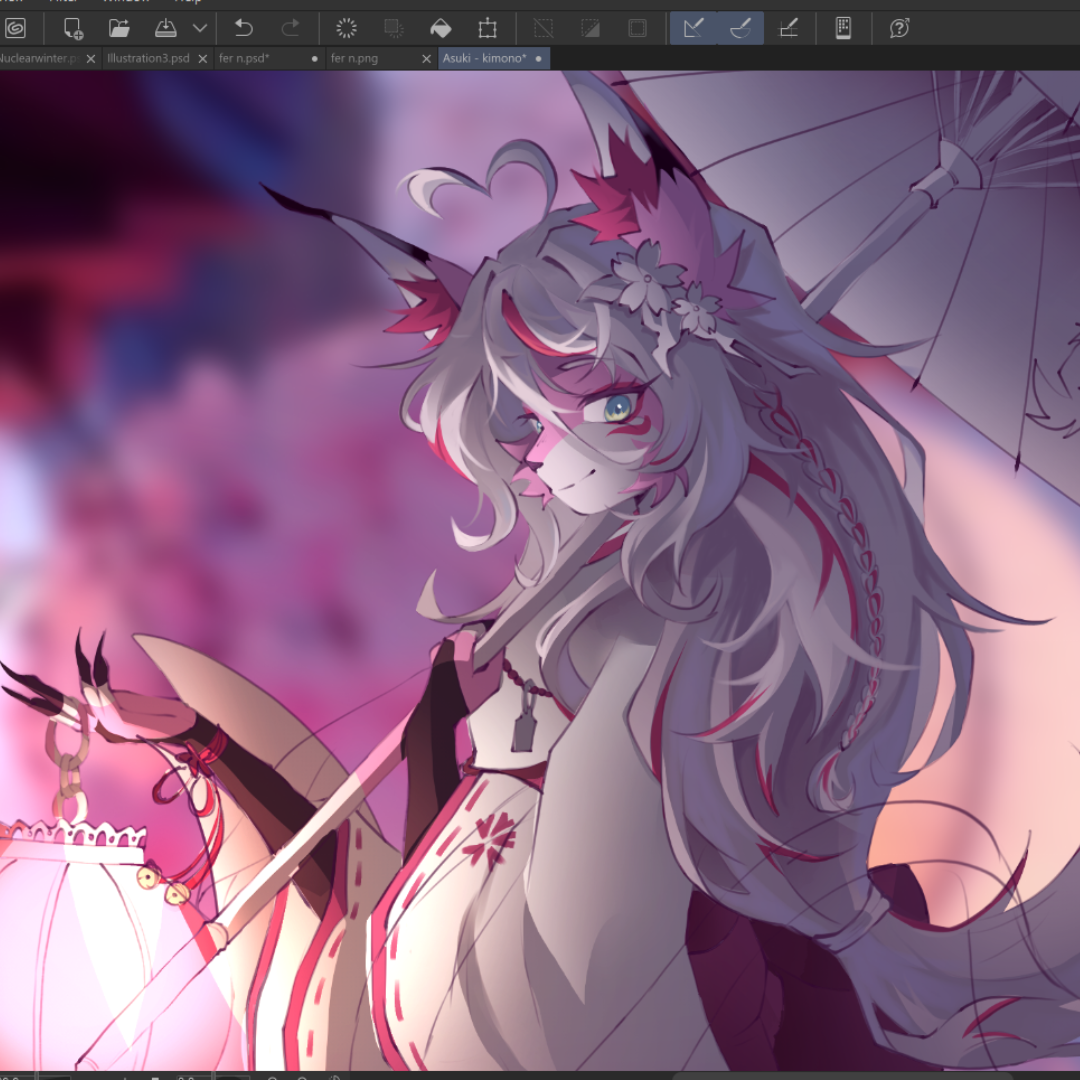
Task: Close the Illustration3.psd tab
Action: pyautogui.click(x=202, y=59)
